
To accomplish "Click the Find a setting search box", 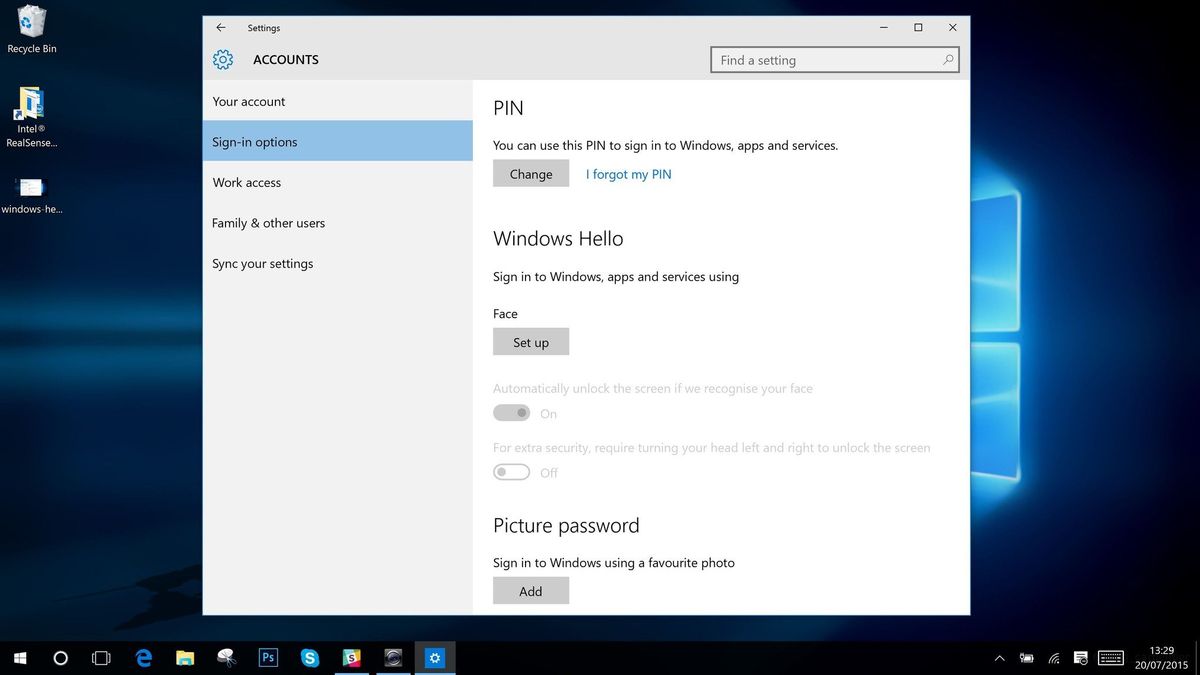I will tap(834, 59).
